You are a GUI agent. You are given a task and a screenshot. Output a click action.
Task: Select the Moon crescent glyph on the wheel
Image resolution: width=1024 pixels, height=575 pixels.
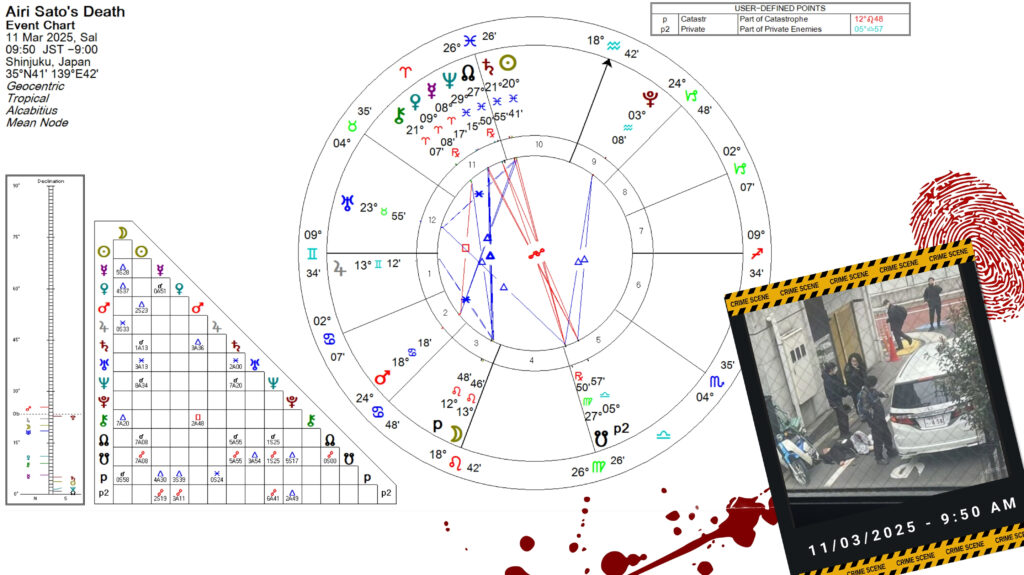[457, 433]
